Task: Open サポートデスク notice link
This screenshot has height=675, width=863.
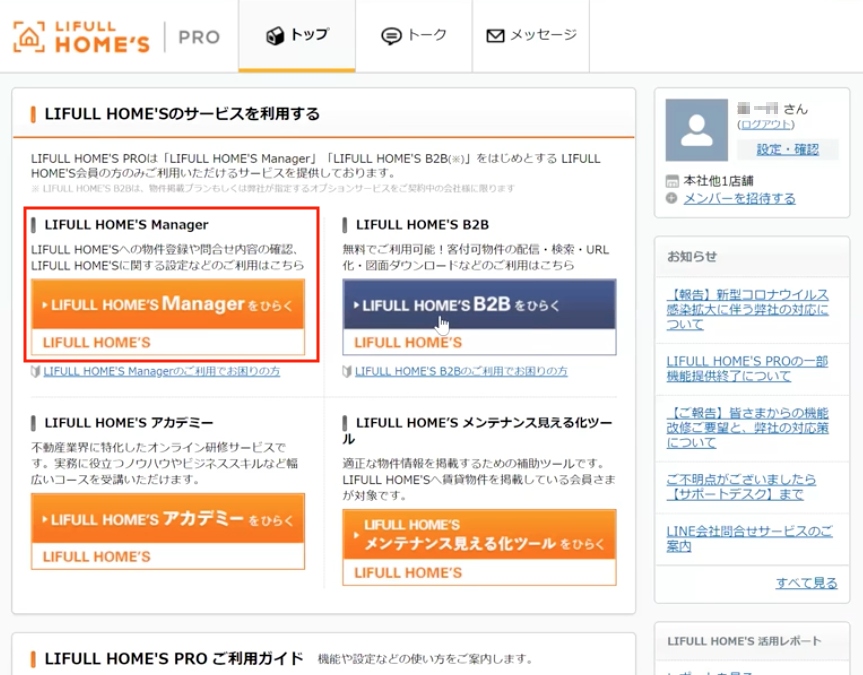Action: [x=741, y=487]
